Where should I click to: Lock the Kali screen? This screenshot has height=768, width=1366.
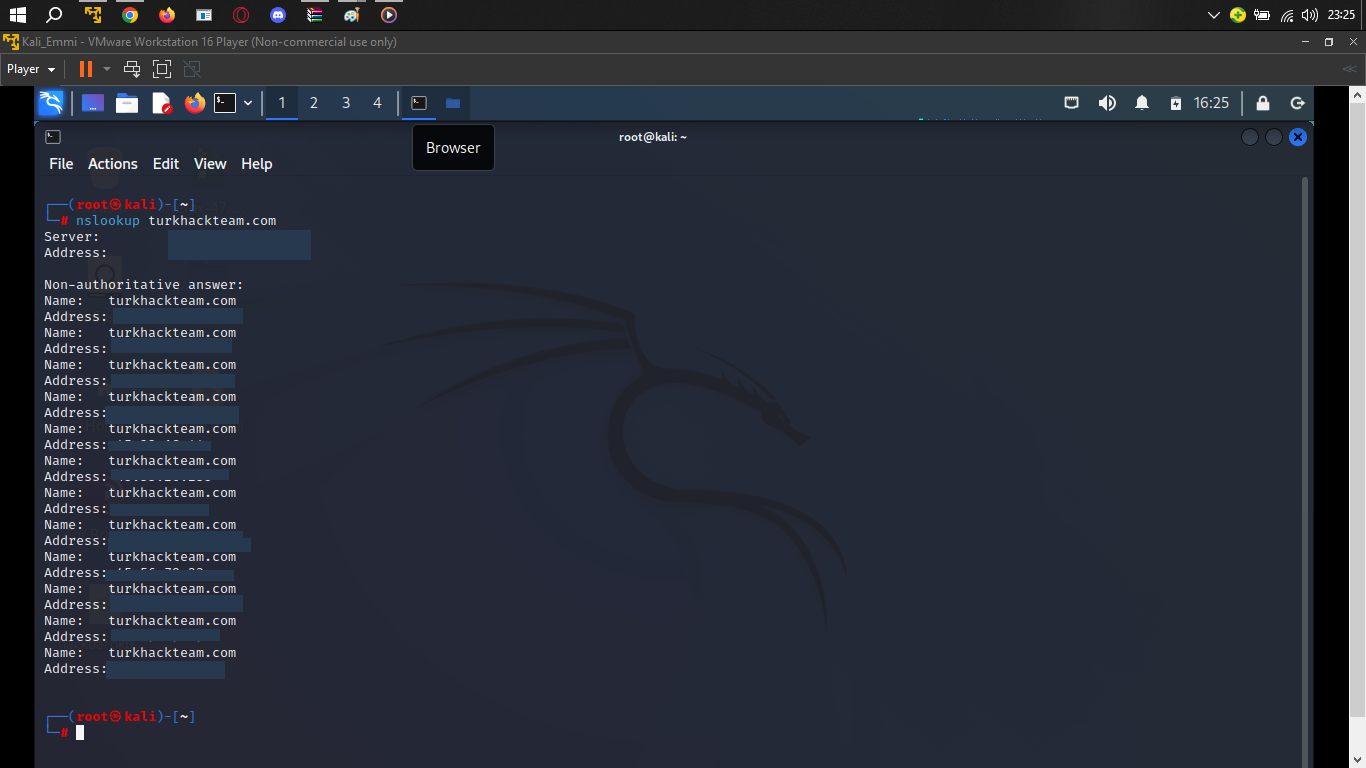(x=1263, y=103)
